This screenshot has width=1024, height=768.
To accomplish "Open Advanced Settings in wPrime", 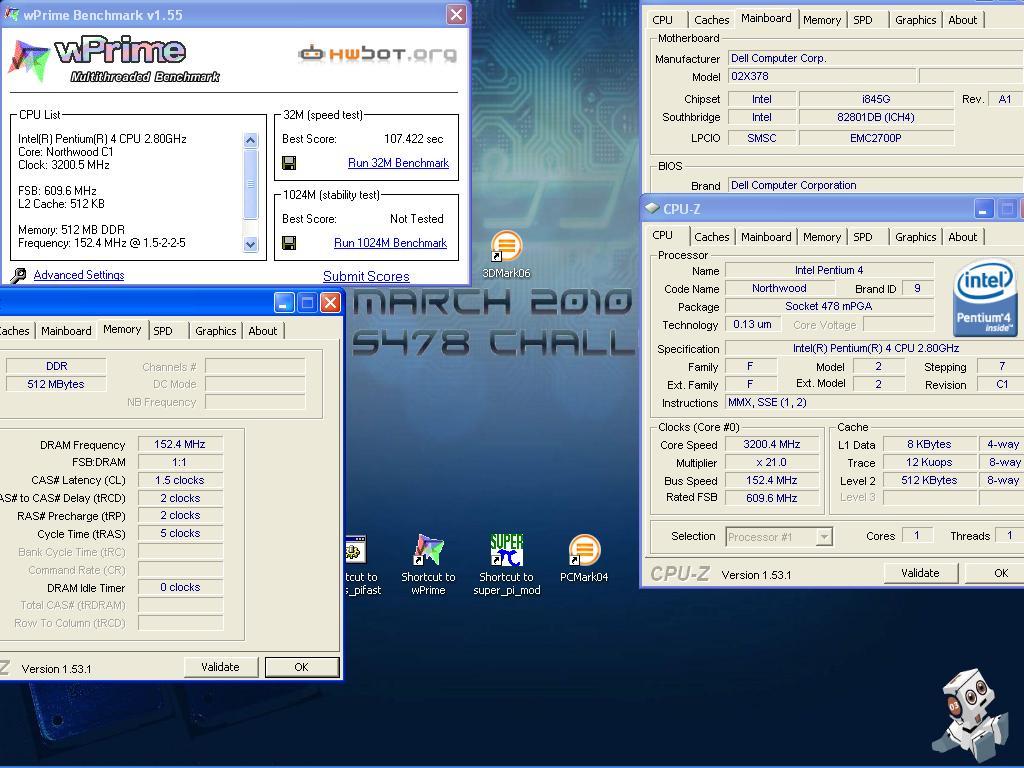I will [79, 275].
